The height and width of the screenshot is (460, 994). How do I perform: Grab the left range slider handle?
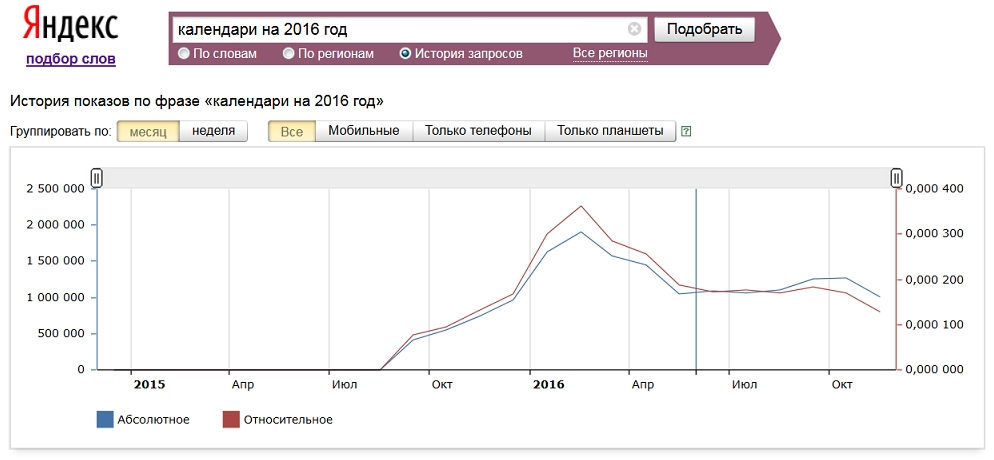pos(96,178)
